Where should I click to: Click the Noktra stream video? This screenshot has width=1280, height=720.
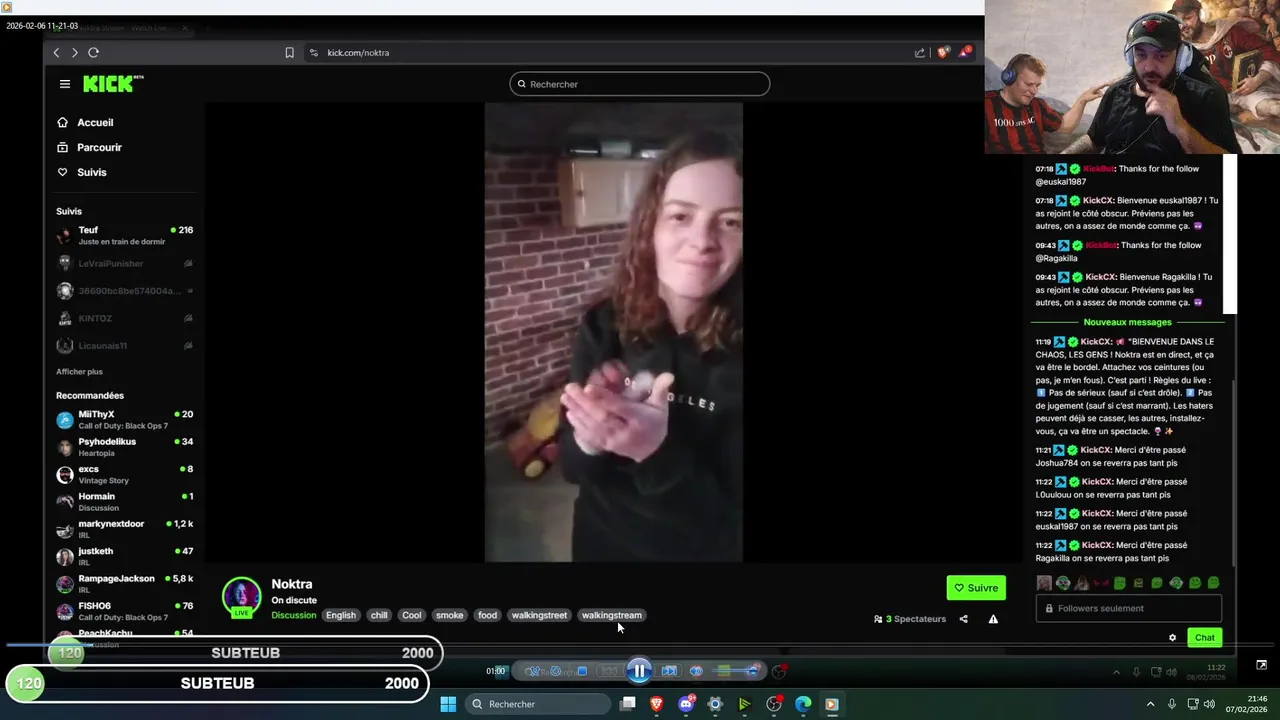[x=613, y=332]
